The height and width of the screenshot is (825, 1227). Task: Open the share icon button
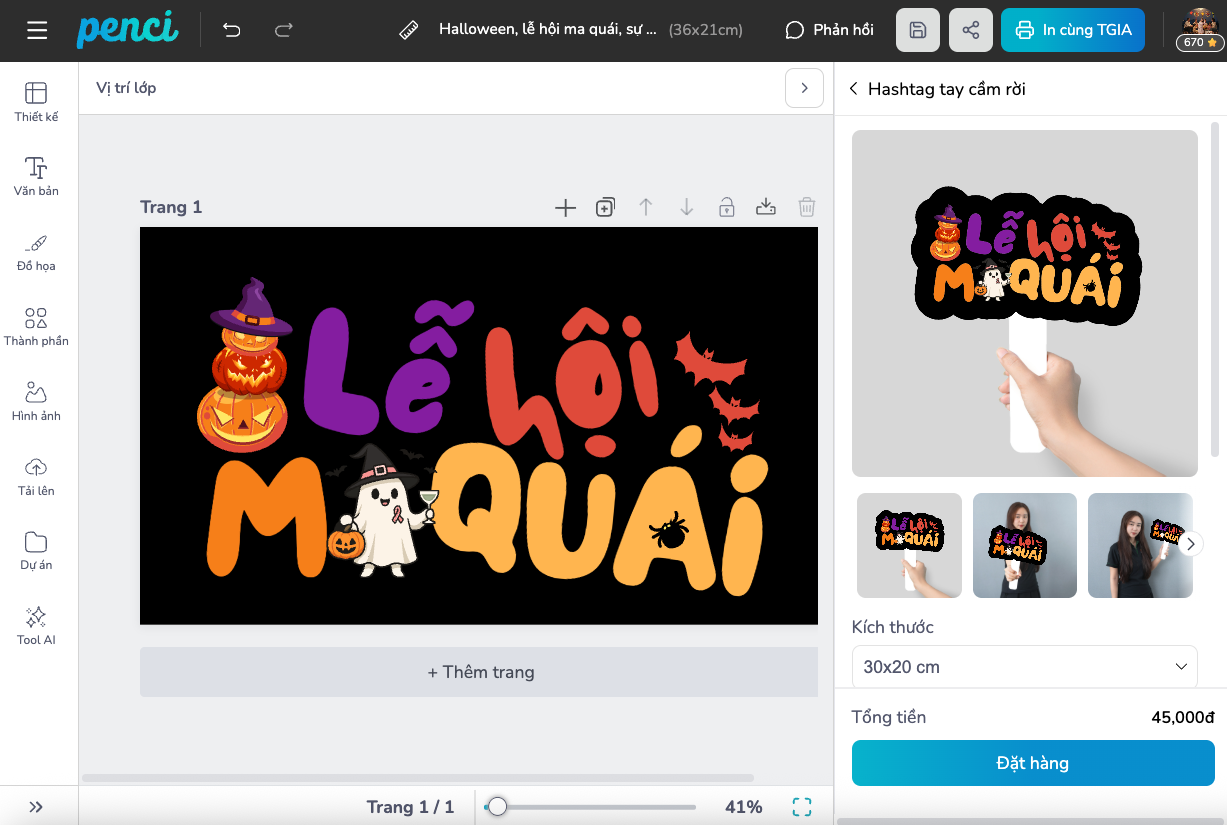pos(970,30)
